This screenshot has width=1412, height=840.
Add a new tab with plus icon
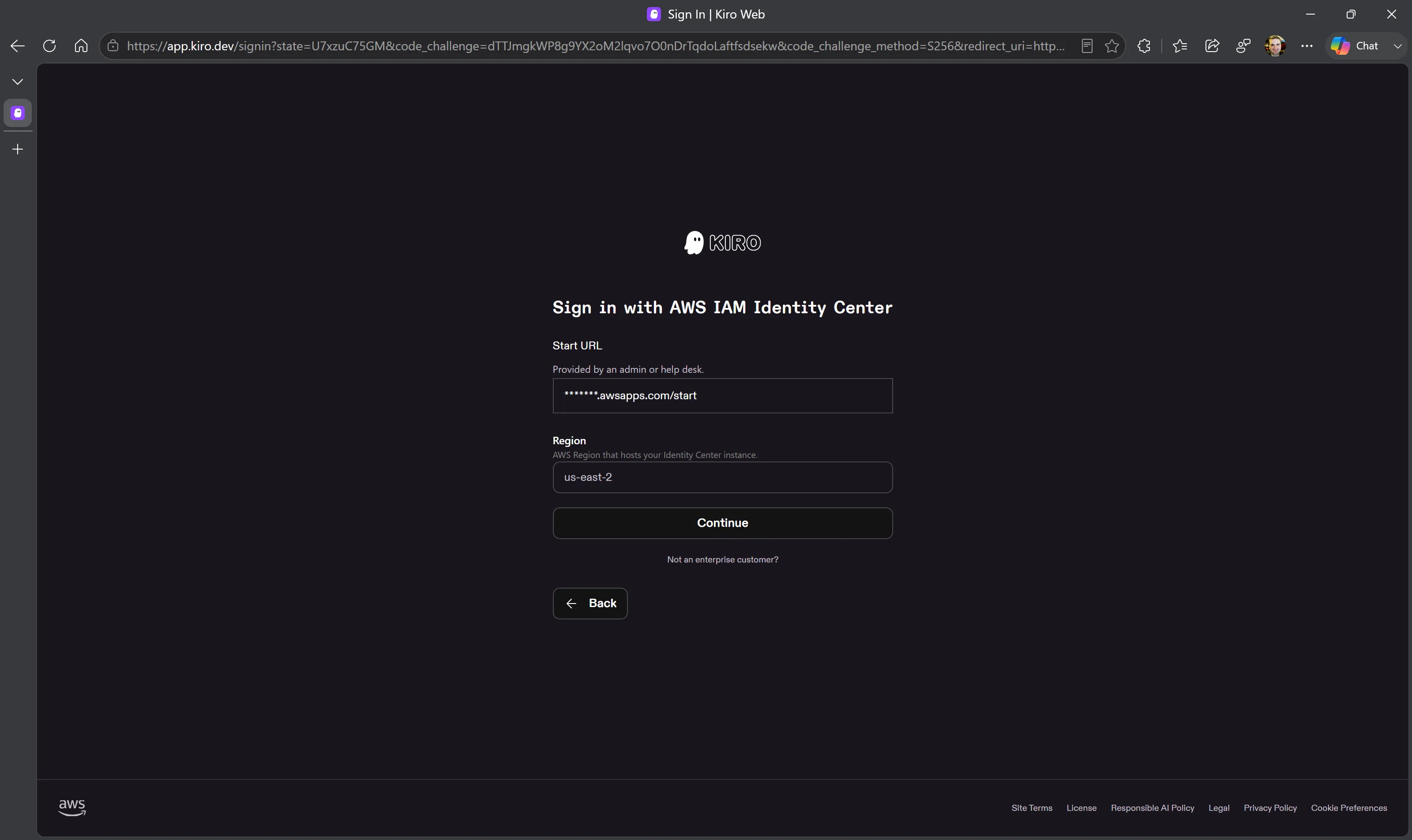18,149
